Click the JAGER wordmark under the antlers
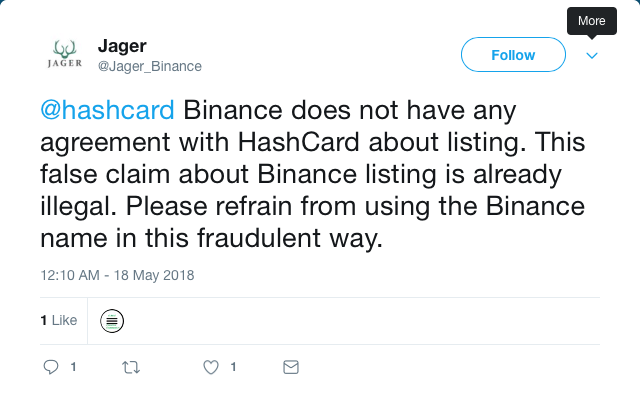 pos(65,63)
